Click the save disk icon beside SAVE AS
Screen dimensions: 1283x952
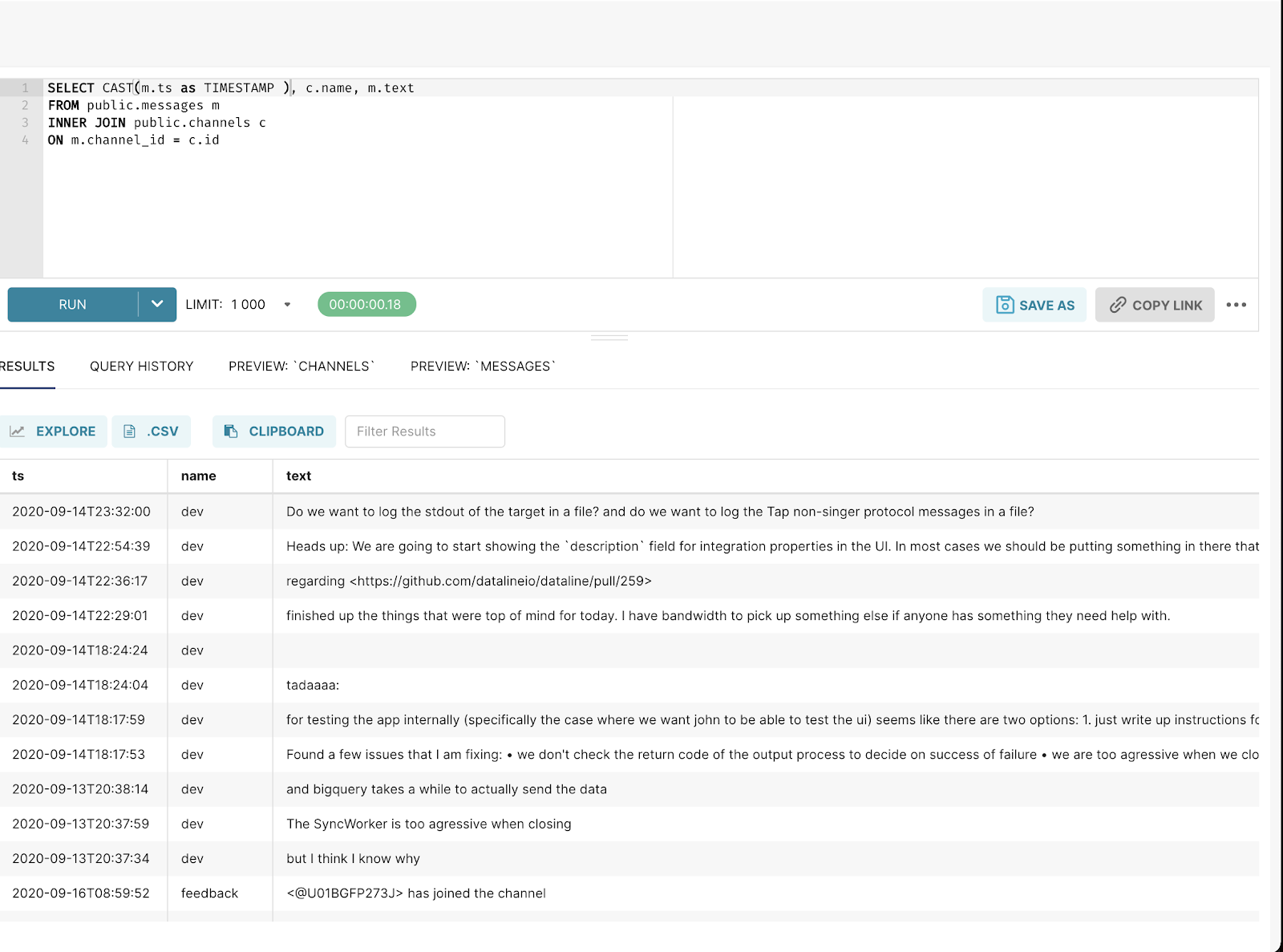(1004, 305)
